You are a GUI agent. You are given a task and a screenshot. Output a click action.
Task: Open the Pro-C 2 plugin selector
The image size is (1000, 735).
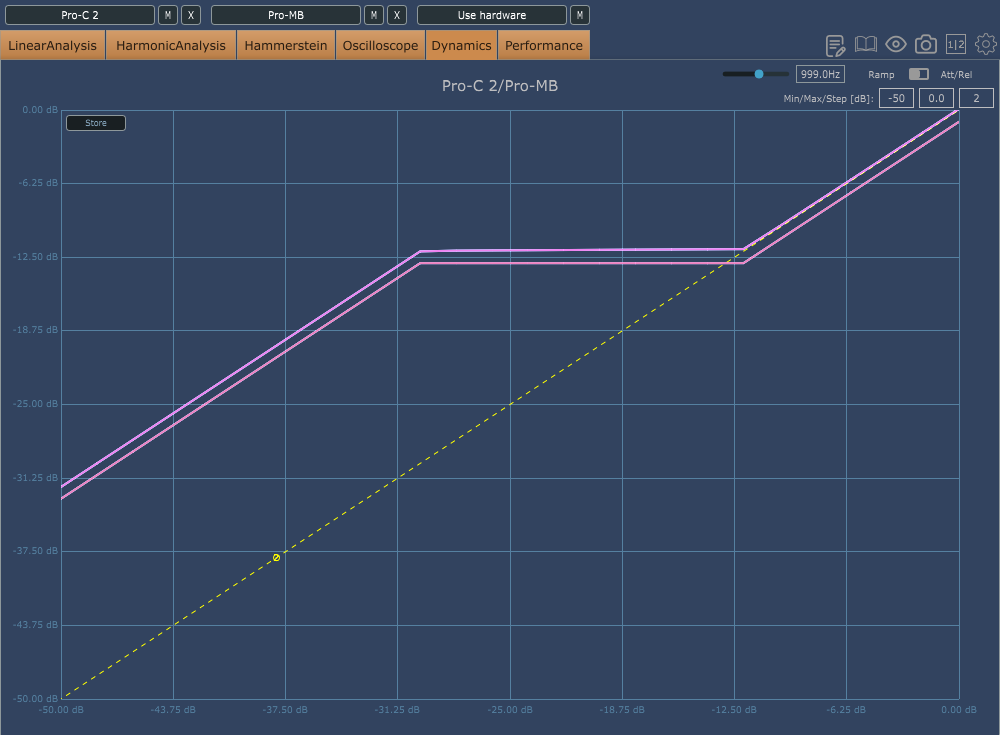point(80,15)
